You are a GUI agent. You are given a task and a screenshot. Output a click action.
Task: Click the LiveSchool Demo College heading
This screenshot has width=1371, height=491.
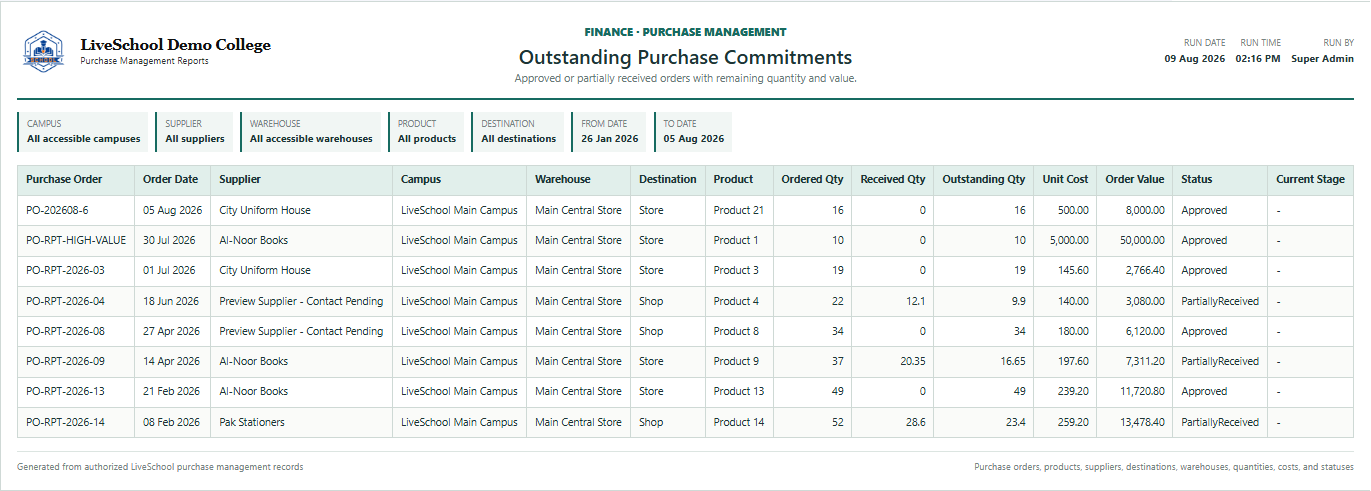(x=175, y=45)
